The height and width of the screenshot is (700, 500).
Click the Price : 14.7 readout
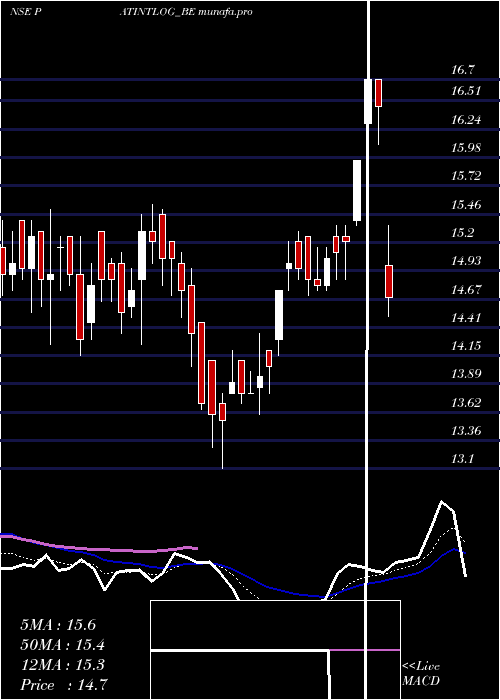(63, 685)
